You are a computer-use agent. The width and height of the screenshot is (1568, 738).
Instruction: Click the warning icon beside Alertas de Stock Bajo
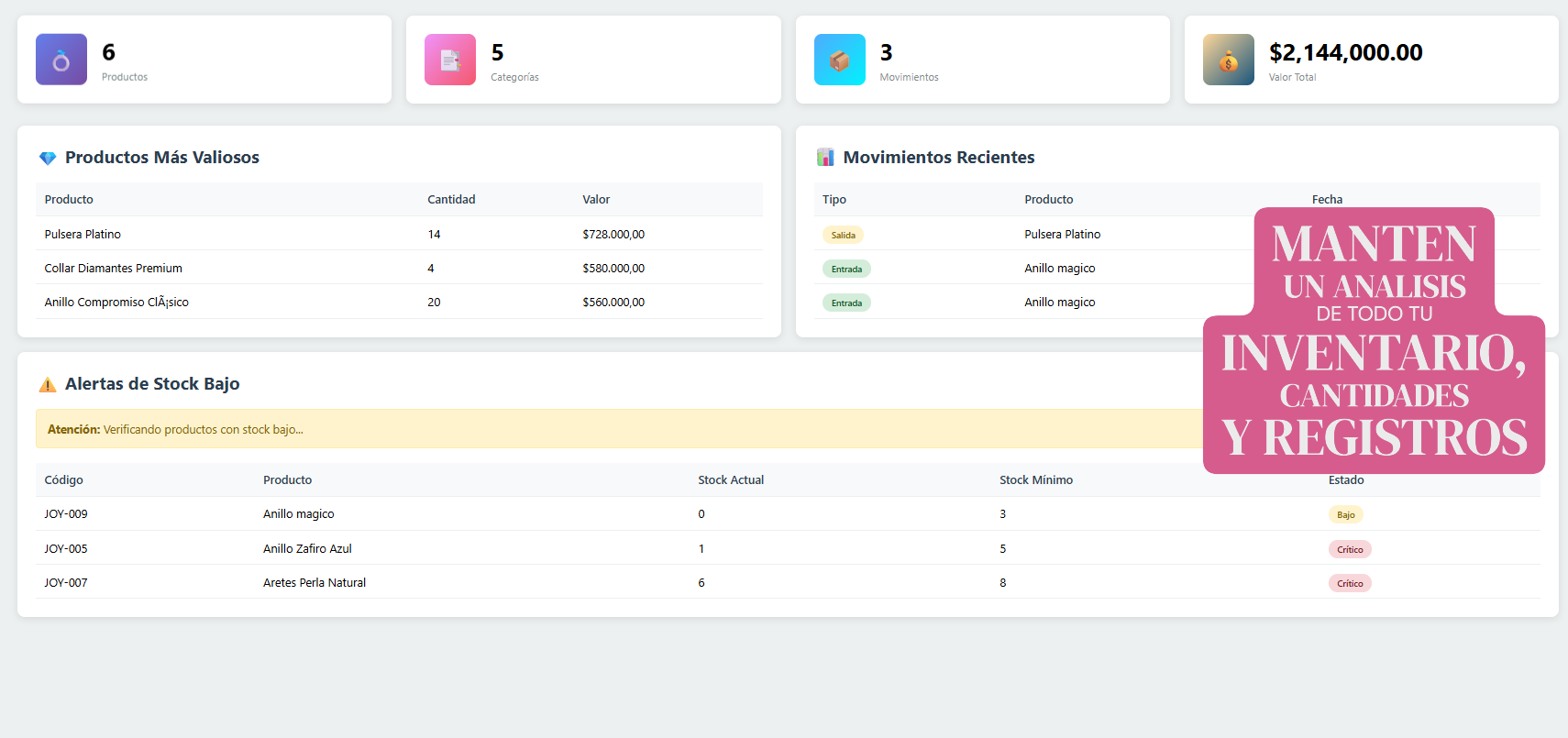tap(48, 384)
